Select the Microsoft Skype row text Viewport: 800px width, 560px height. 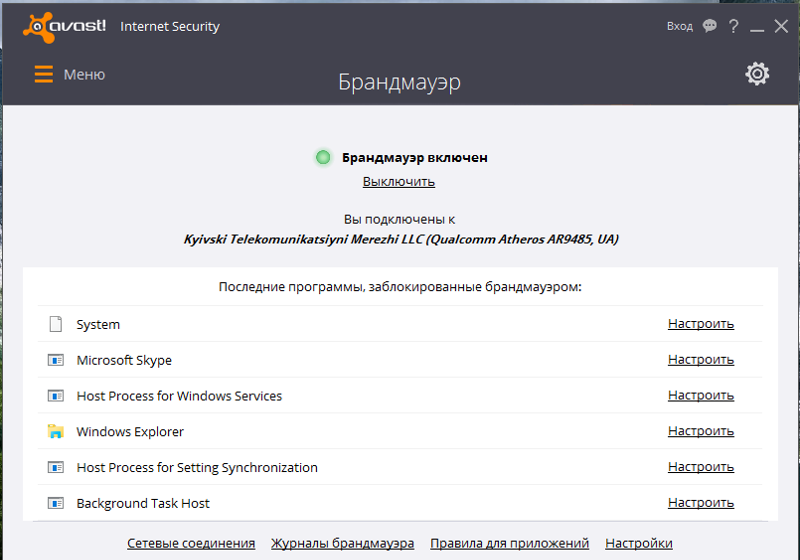(x=124, y=360)
